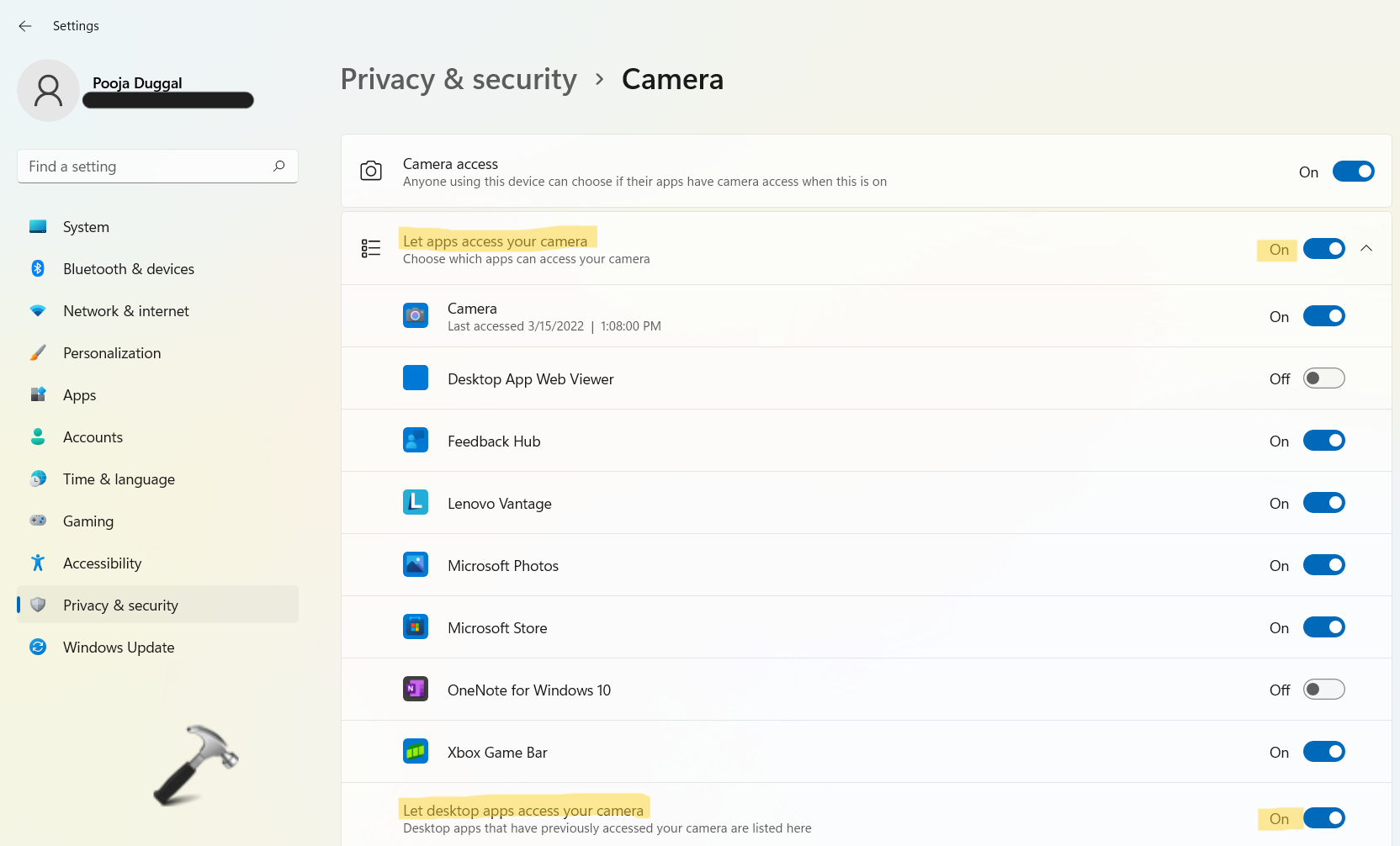The image size is (1400, 846).
Task: Click the OneNote for Windows 10 icon
Action: (x=416, y=690)
